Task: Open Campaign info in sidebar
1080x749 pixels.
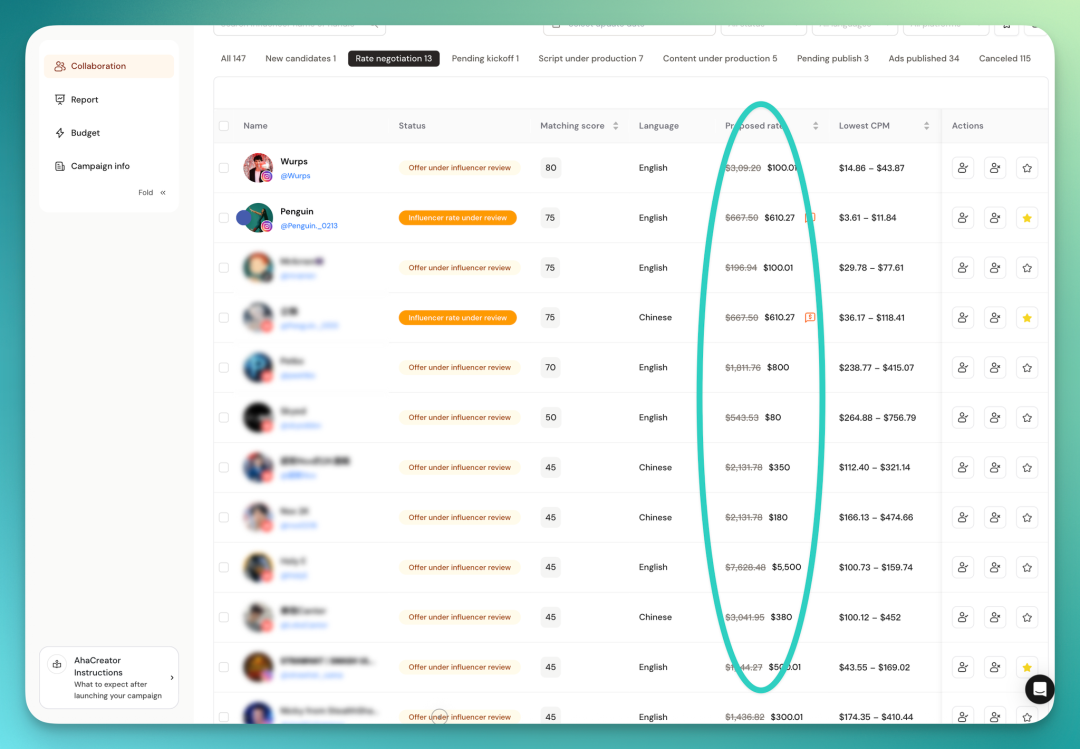Action: click(x=100, y=166)
